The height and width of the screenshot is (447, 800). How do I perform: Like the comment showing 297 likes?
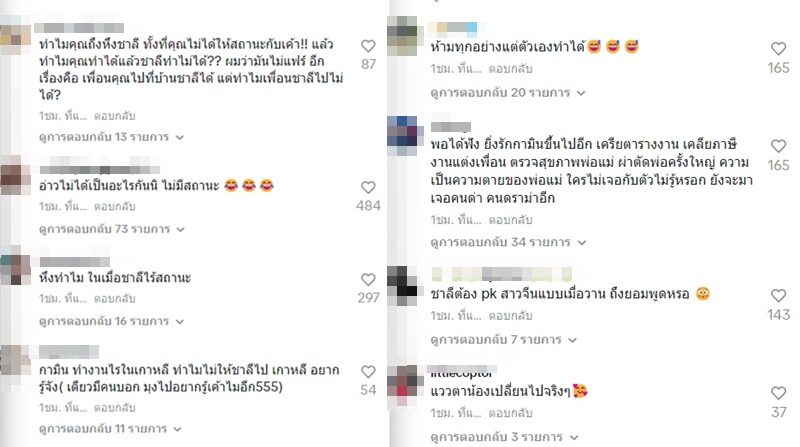pos(368,279)
